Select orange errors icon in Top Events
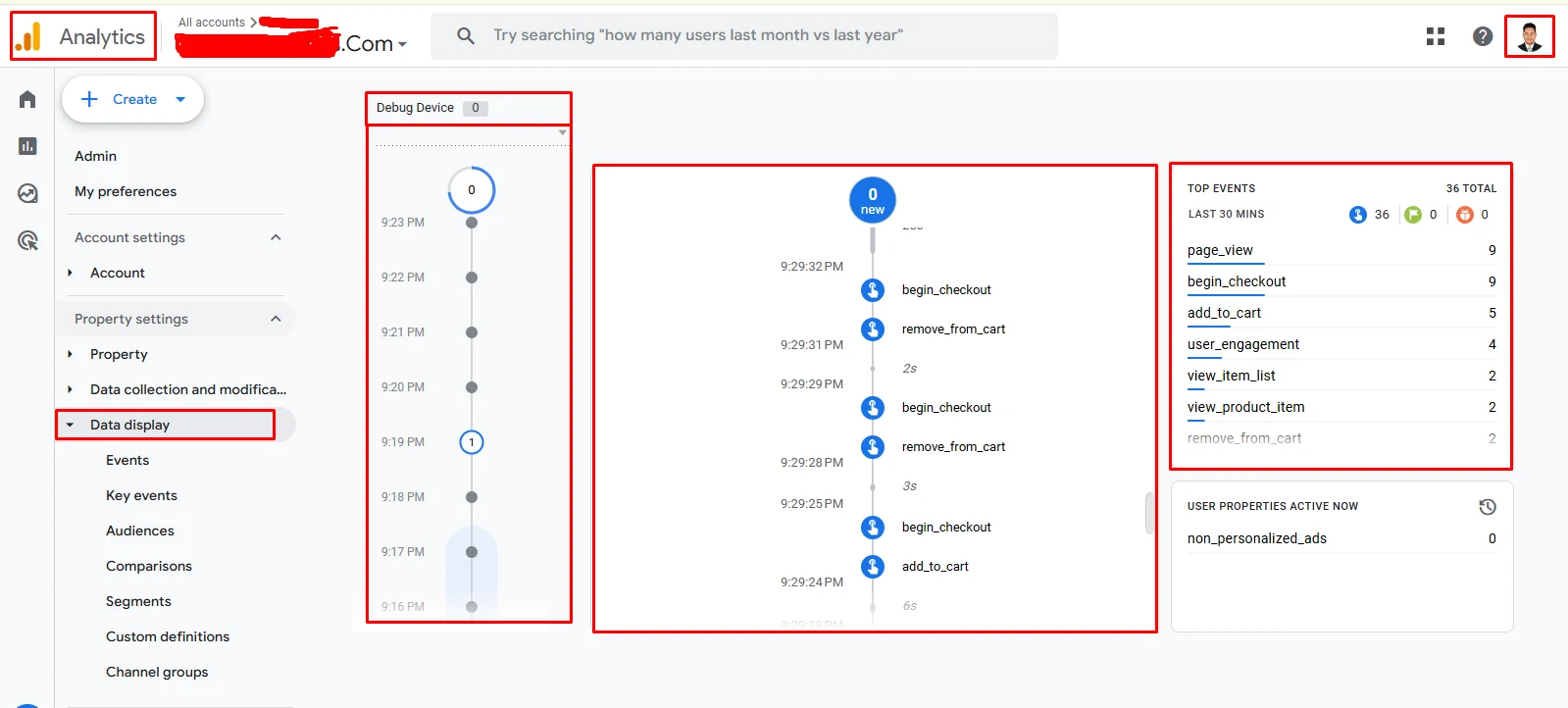Viewport: 1568px width, 708px height. (1465, 215)
